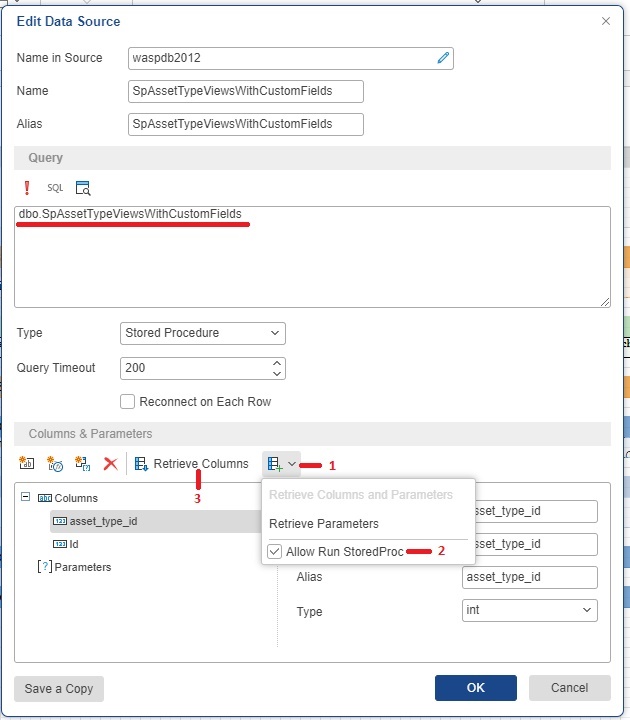Uncheck Allow Run StoredProc option

click(x=275, y=551)
